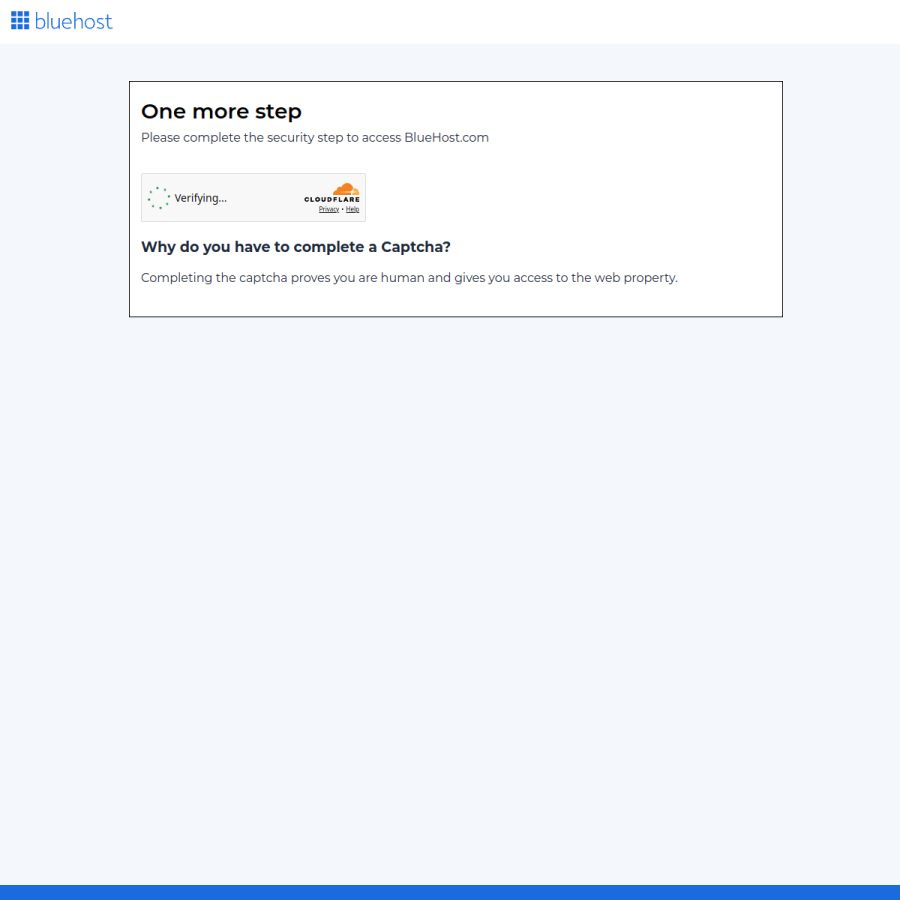Click "Why do you have to complete a Captcha?" heading
This screenshot has width=900, height=900.
[x=296, y=247]
